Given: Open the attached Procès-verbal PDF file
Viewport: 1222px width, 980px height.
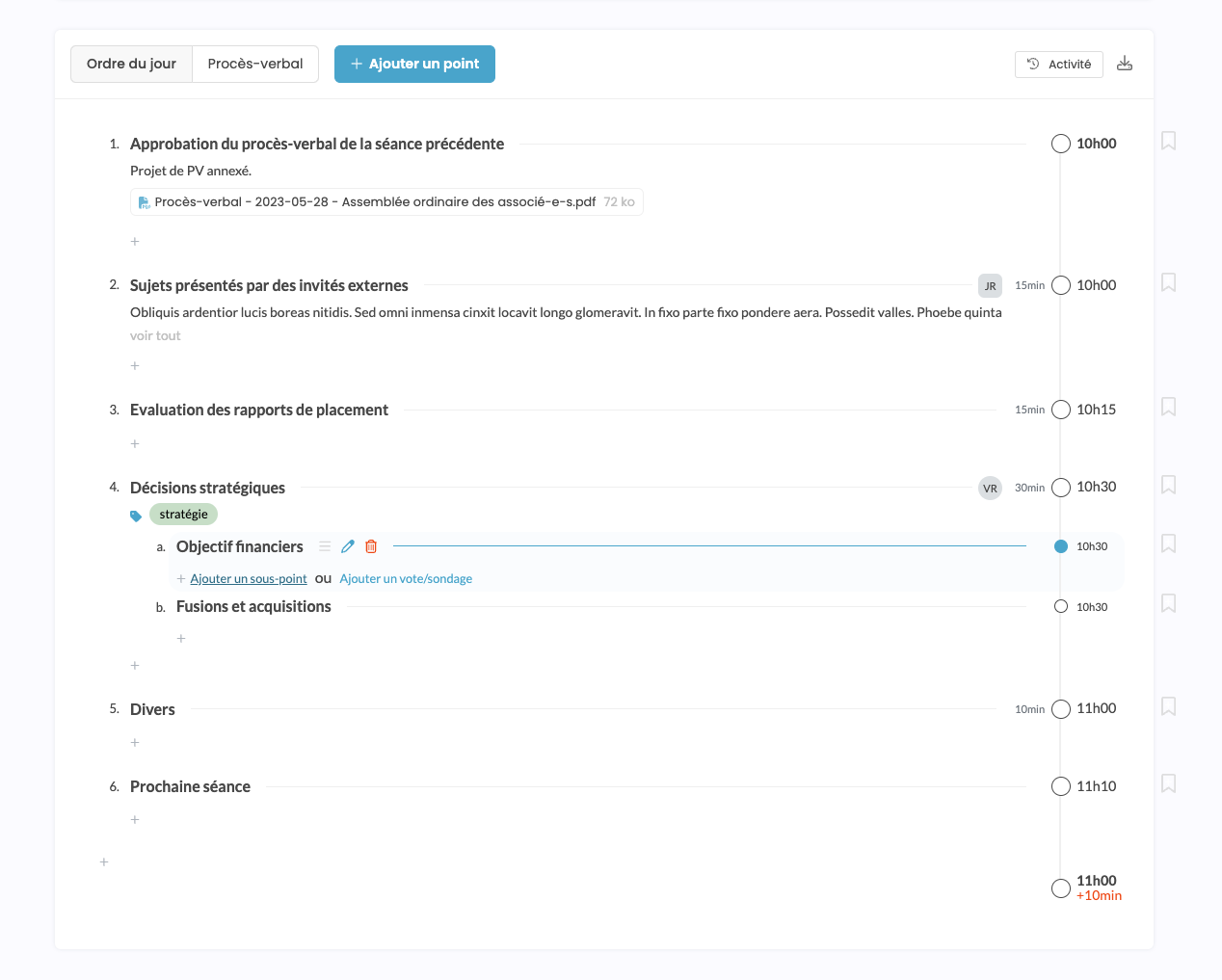Looking at the screenshot, I should [x=375, y=202].
